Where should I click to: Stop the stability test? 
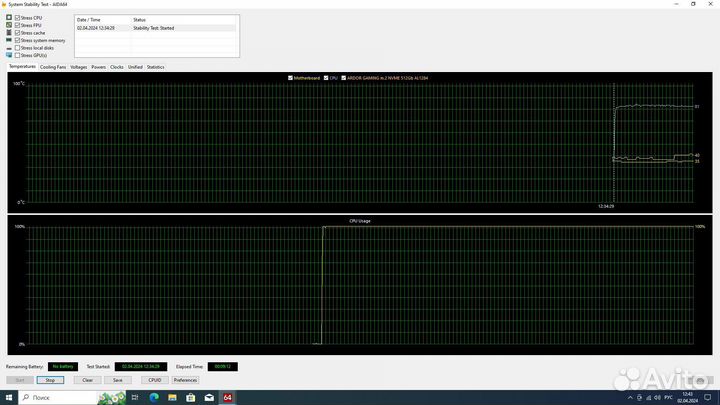[50, 380]
